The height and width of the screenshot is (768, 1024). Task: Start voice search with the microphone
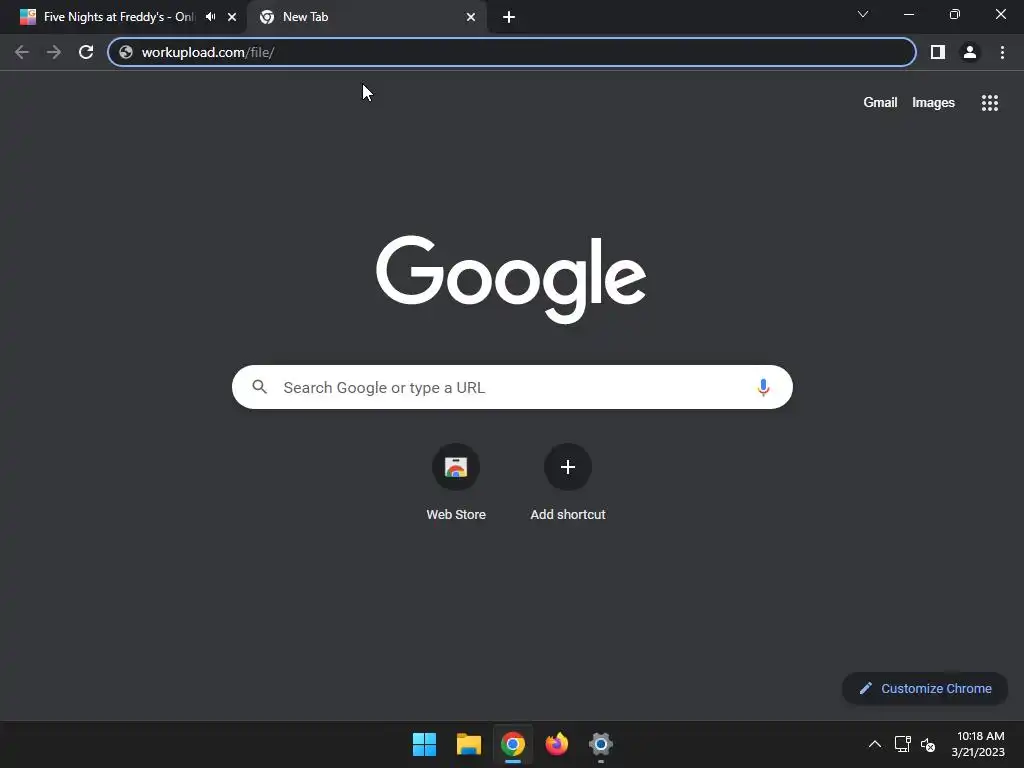click(763, 387)
